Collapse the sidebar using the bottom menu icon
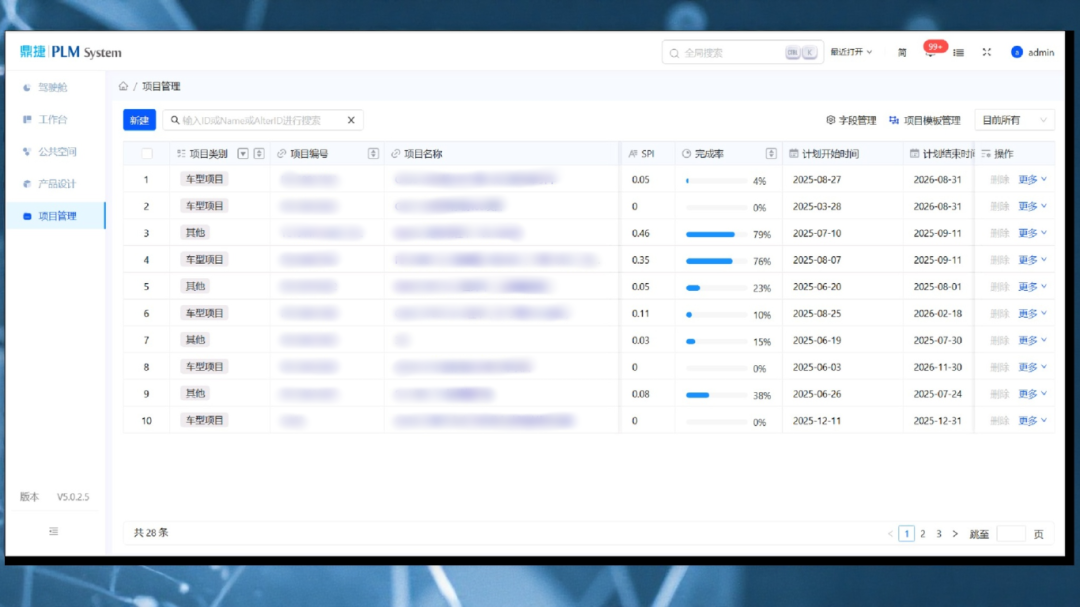The height and width of the screenshot is (607, 1080). [x=54, y=532]
